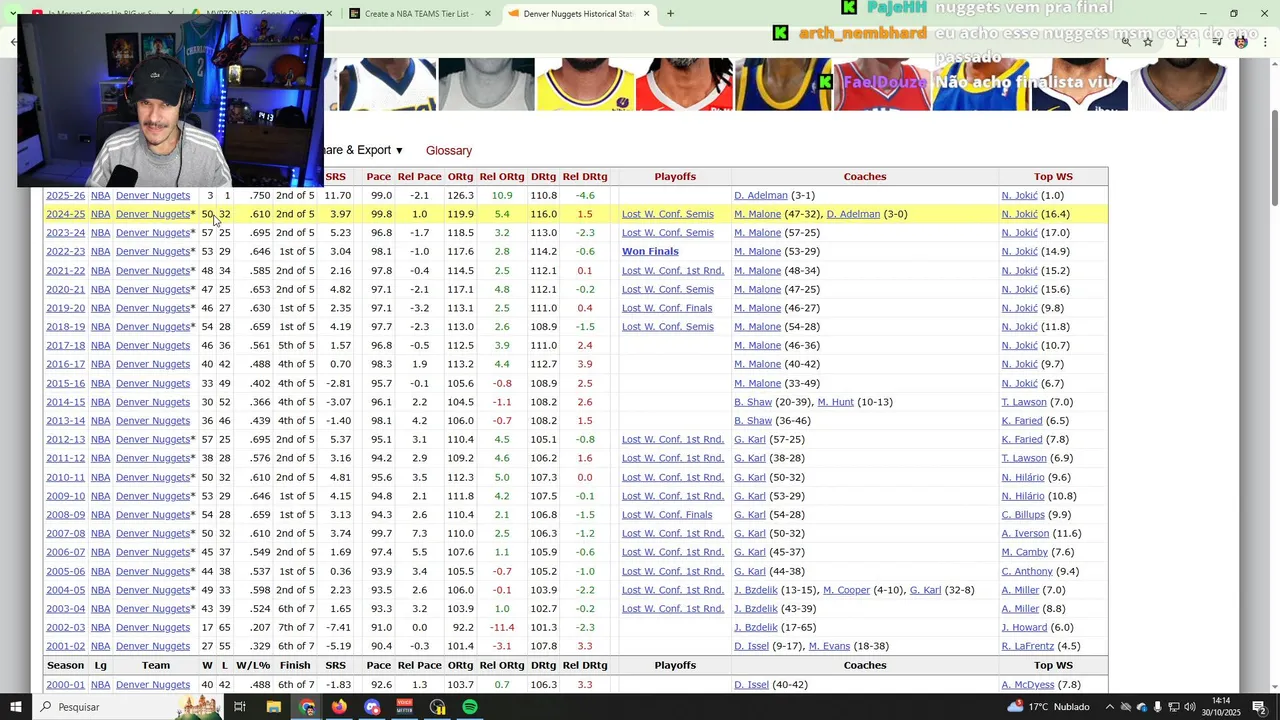Open the Windows notification center
Image resolution: width=1280 pixels, height=720 pixels.
(1260, 707)
